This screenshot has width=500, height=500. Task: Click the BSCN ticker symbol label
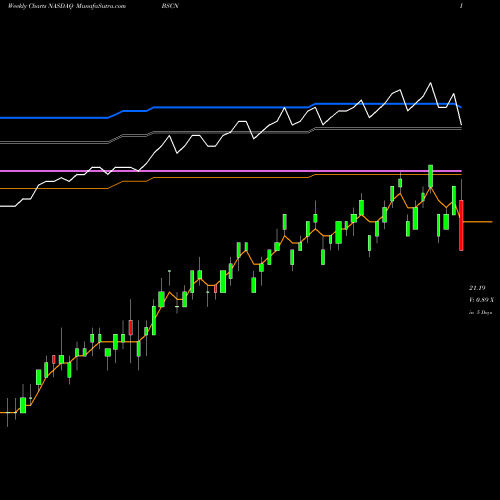170,6
